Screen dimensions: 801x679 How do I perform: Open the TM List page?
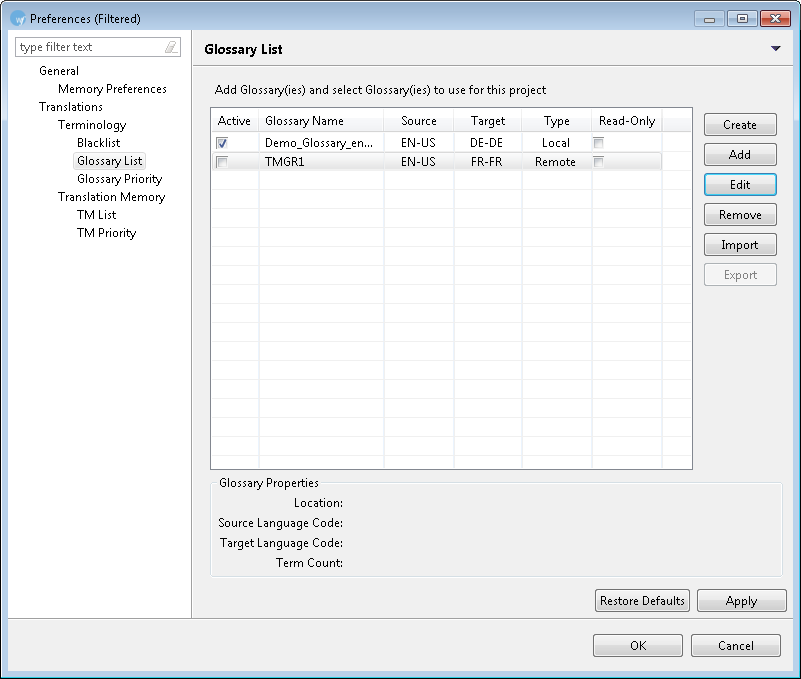point(96,215)
